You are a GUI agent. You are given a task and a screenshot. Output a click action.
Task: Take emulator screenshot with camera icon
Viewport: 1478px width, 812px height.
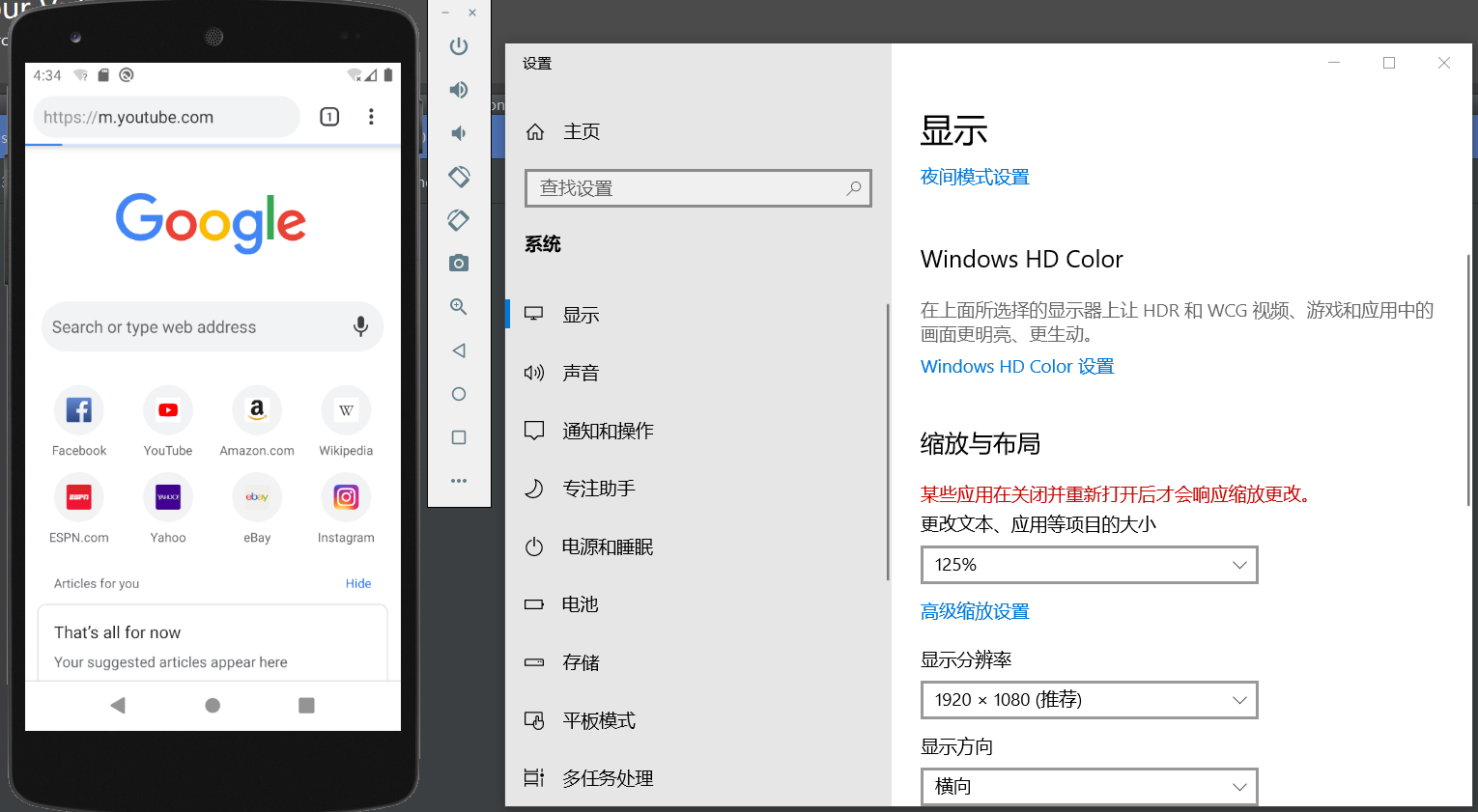(x=459, y=264)
